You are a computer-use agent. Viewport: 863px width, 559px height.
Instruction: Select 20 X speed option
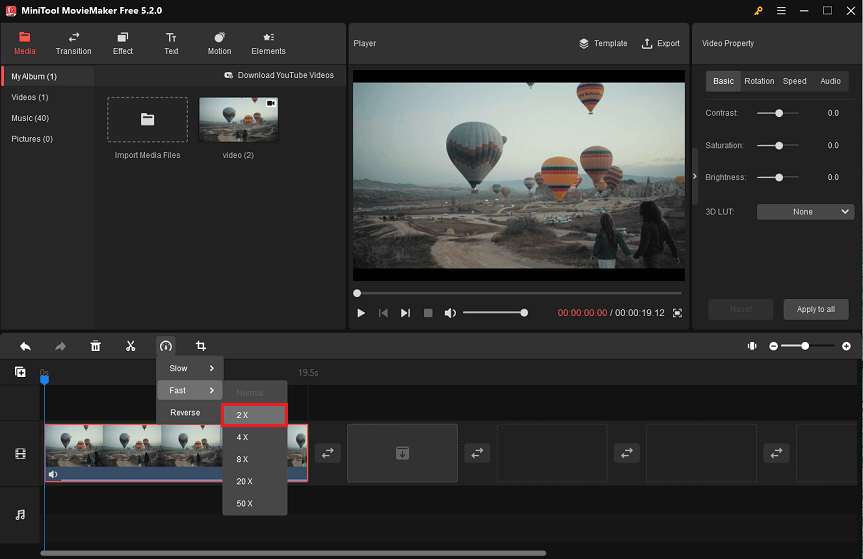pos(254,481)
